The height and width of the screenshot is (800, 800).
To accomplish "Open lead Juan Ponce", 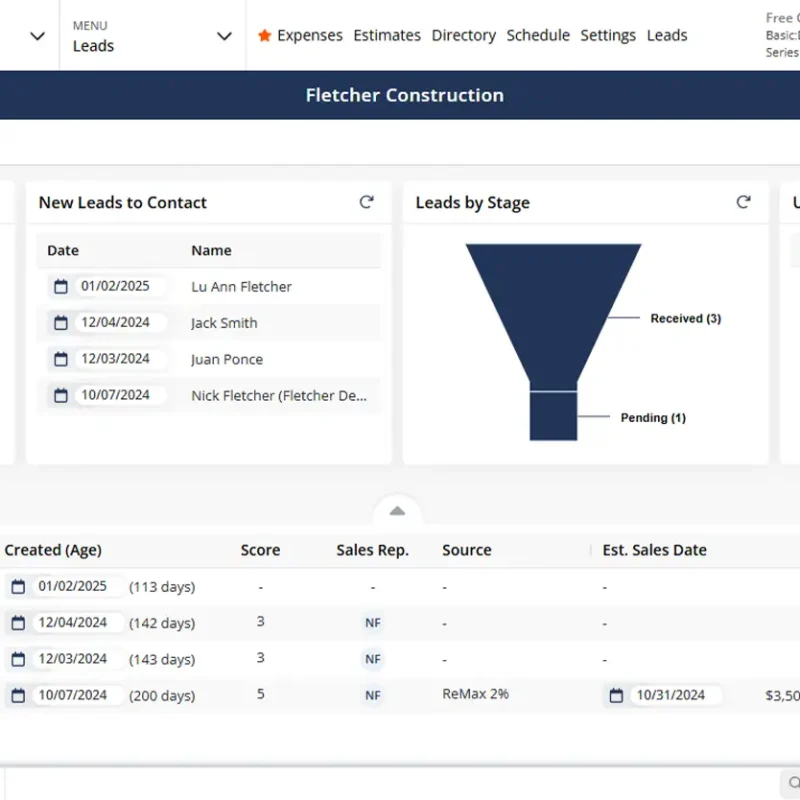I will 227,359.
